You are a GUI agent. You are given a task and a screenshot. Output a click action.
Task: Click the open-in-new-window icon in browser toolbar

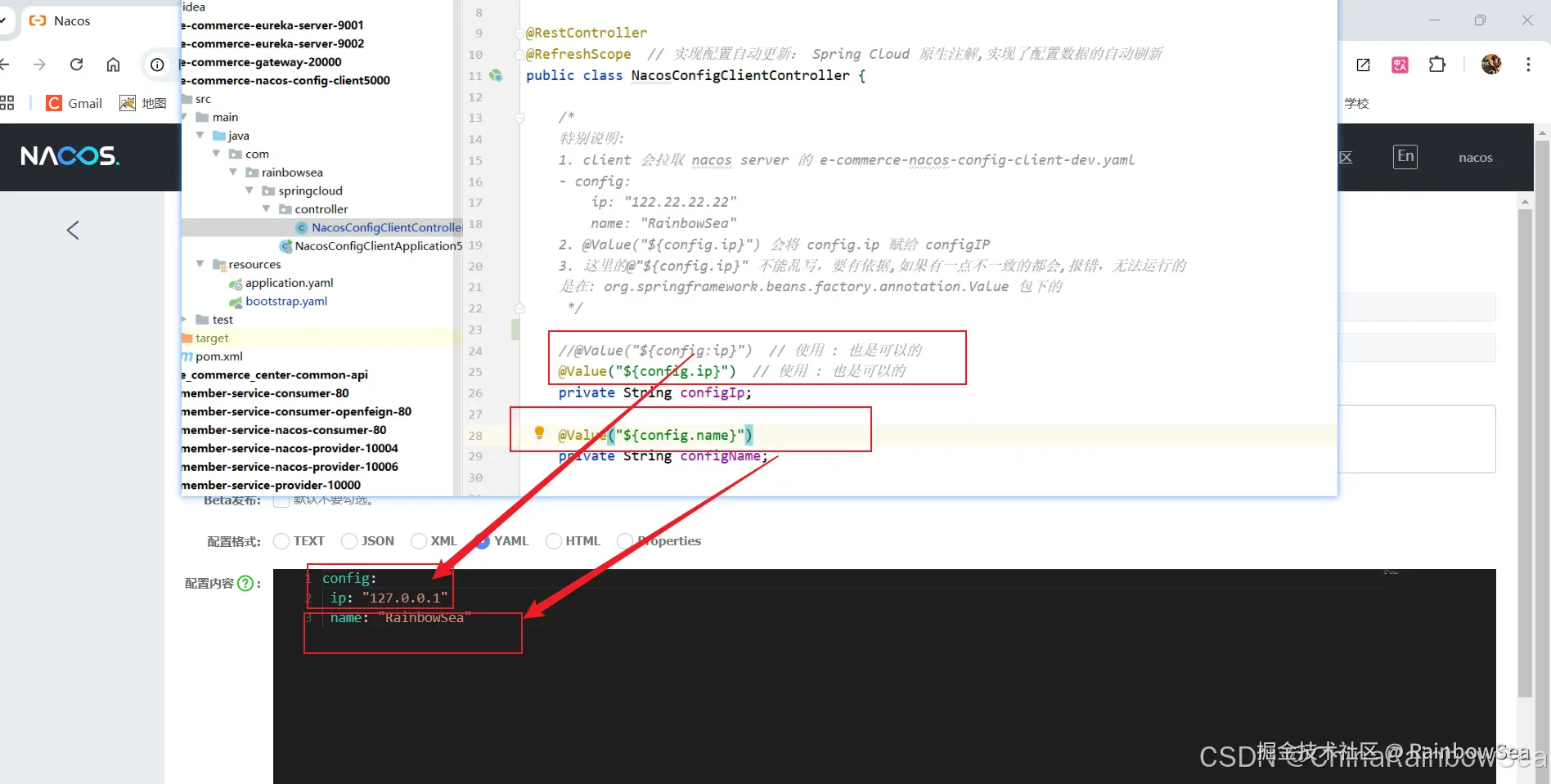[1363, 65]
